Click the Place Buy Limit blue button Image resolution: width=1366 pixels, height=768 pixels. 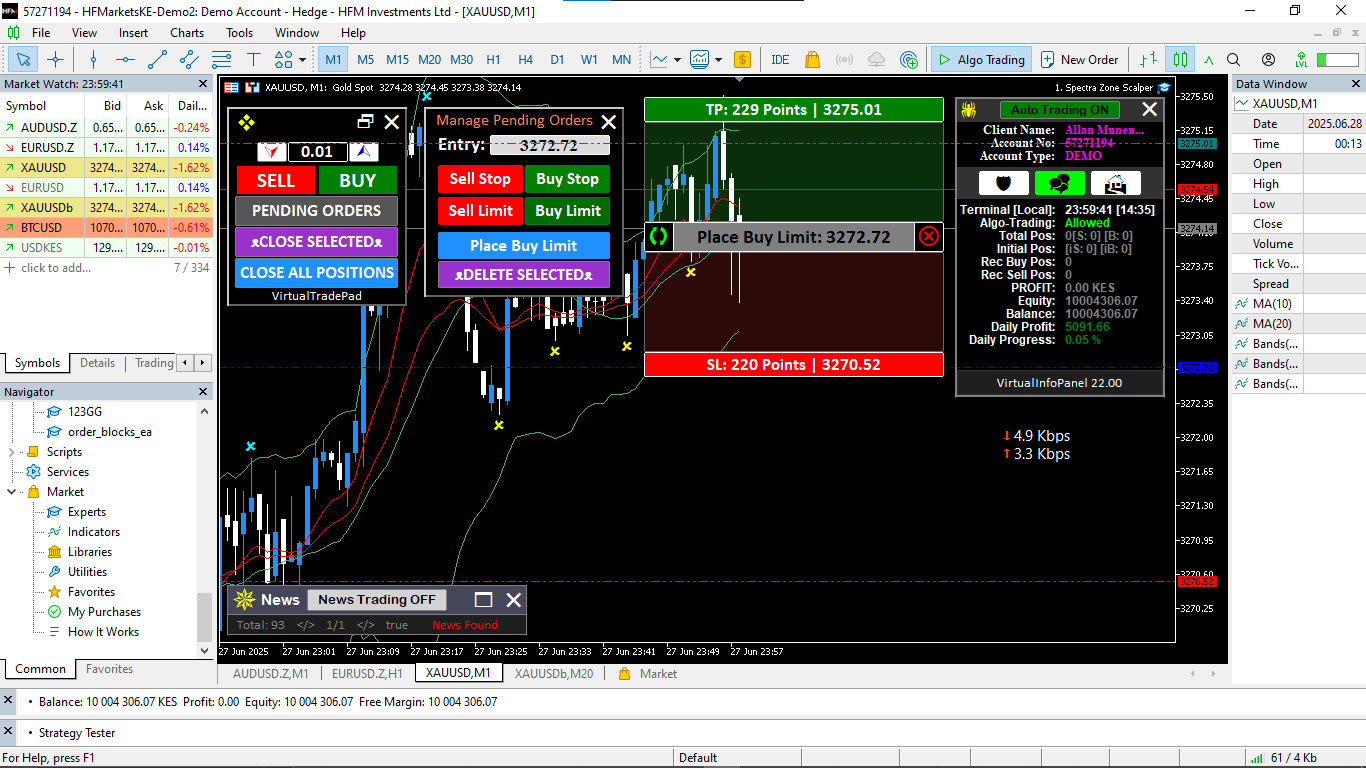click(524, 246)
